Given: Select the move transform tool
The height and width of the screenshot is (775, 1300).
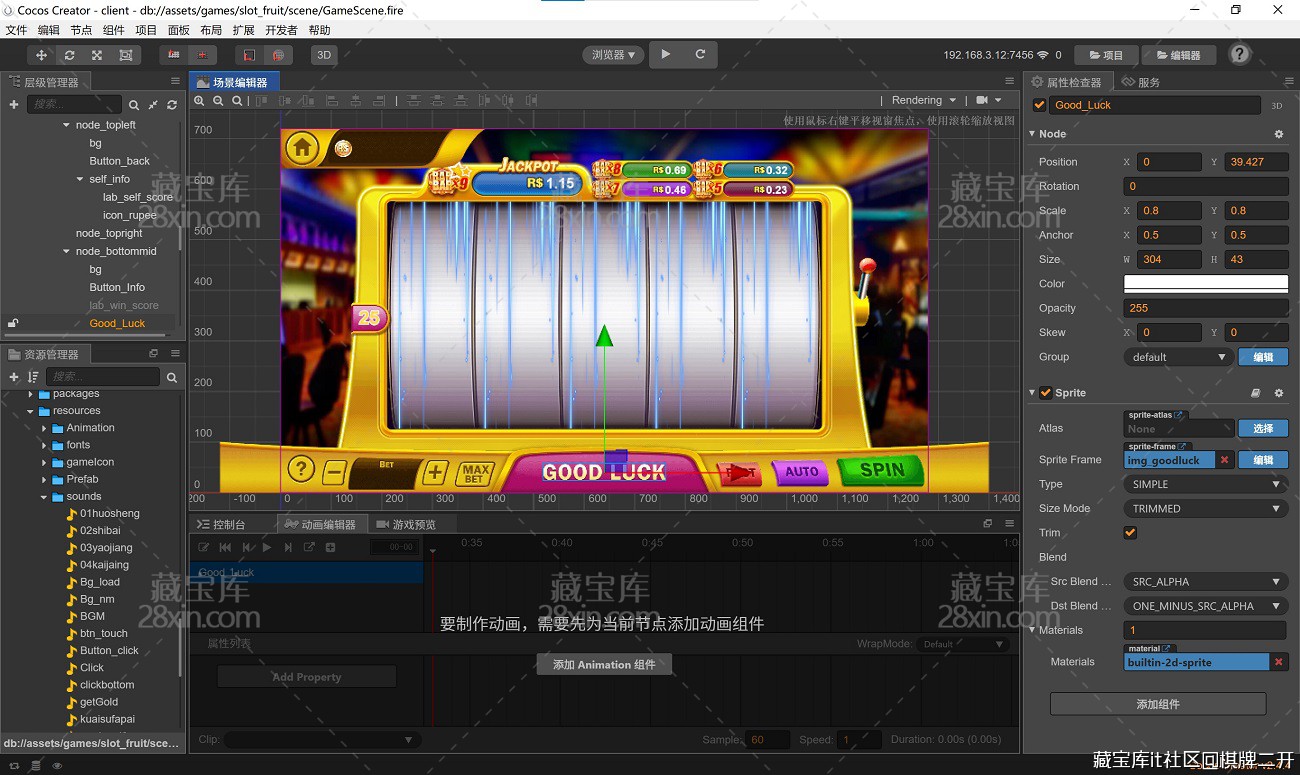Looking at the screenshot, I should pyautogui.click(x=41, y=55).
